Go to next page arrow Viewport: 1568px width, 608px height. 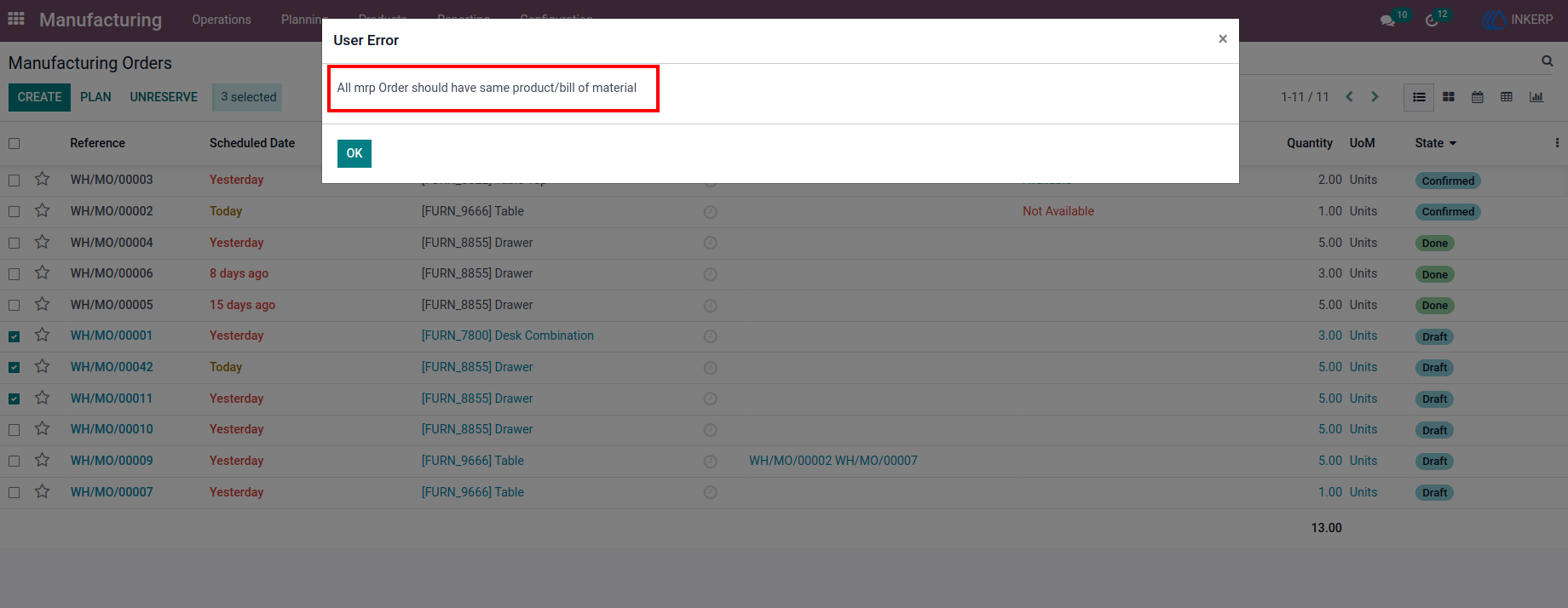[x=1375, y=97]
